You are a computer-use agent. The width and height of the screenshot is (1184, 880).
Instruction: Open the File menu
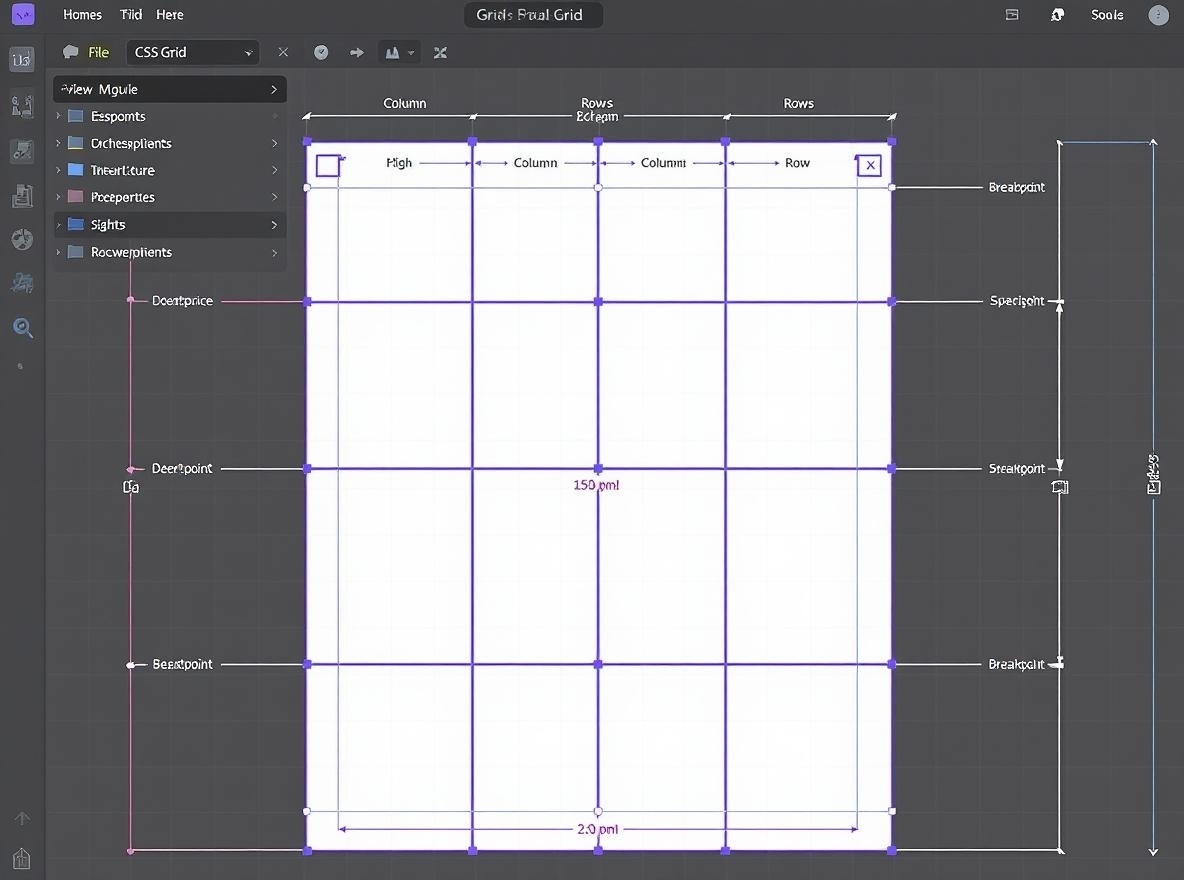(98, 52)
